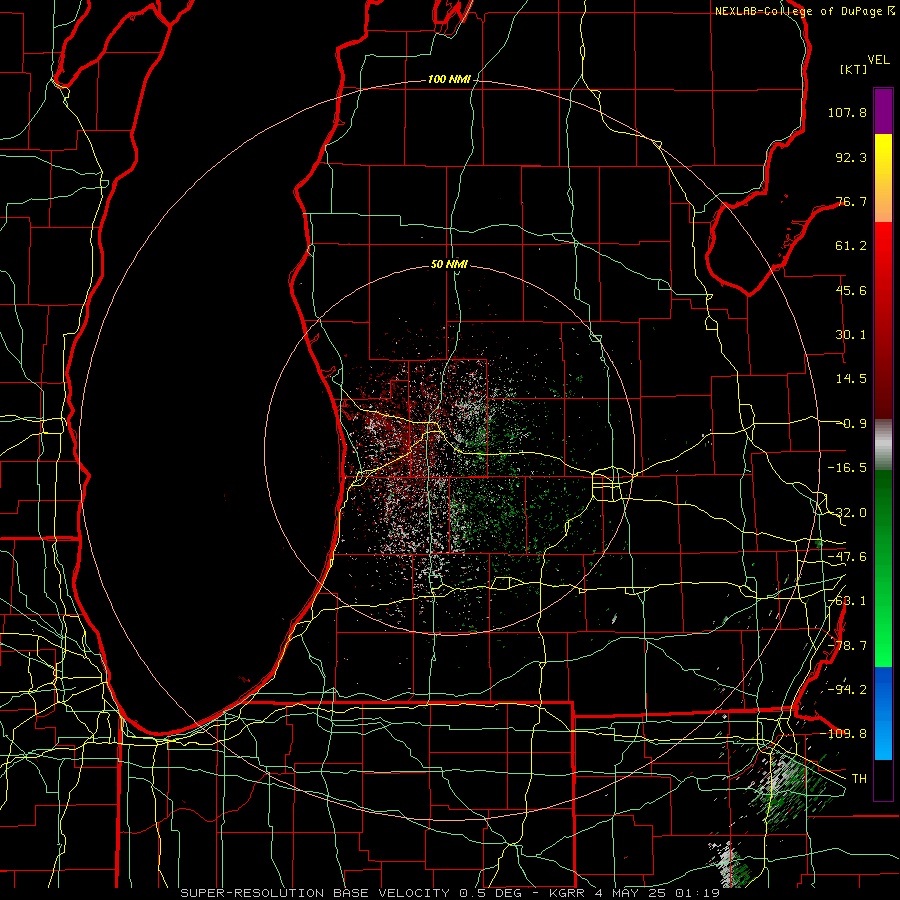
Task: Select the 30.1 scale value
Action: tap(851, 335)
